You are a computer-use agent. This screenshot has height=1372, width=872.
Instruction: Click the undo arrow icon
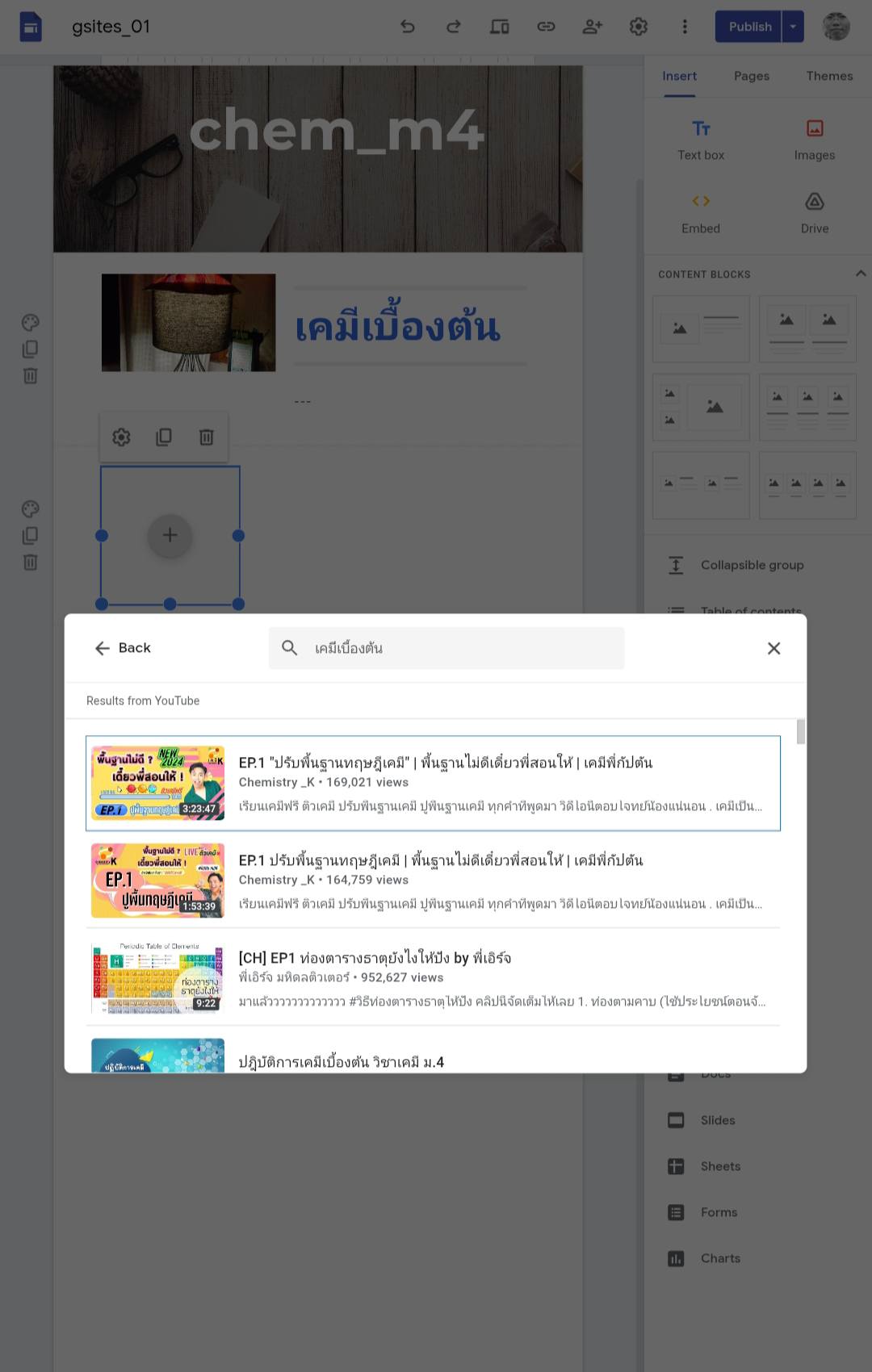408,27
